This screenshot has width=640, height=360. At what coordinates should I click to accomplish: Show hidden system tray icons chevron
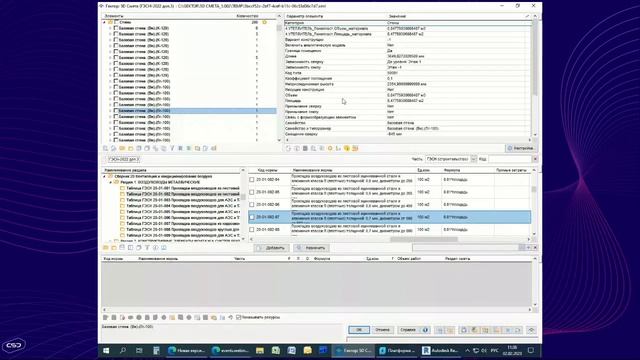coord(467,350)
